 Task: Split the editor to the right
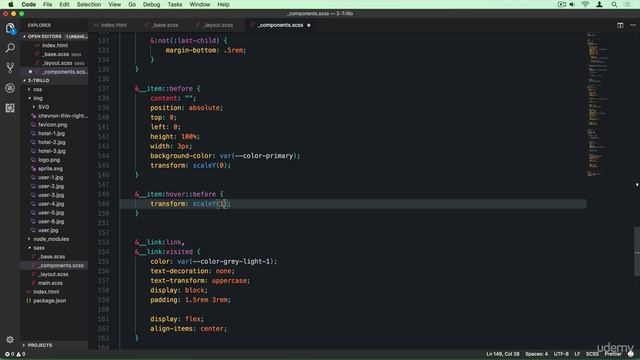tap(620, 25)
